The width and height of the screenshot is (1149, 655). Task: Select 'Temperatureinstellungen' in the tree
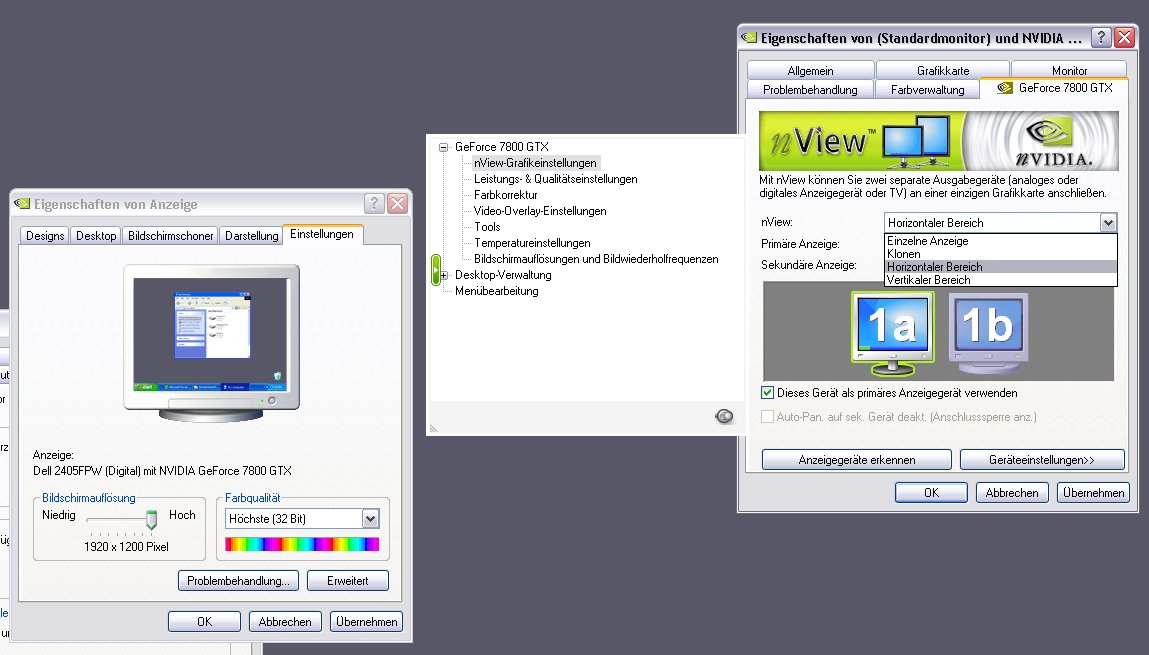pyautogui.click(x=532, y=244)
